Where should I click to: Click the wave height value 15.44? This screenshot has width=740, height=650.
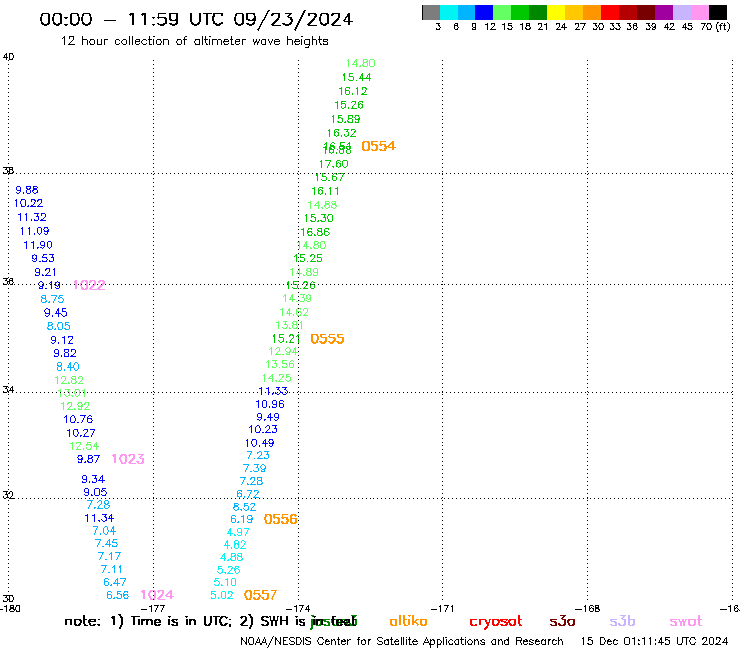pos(356,77)
